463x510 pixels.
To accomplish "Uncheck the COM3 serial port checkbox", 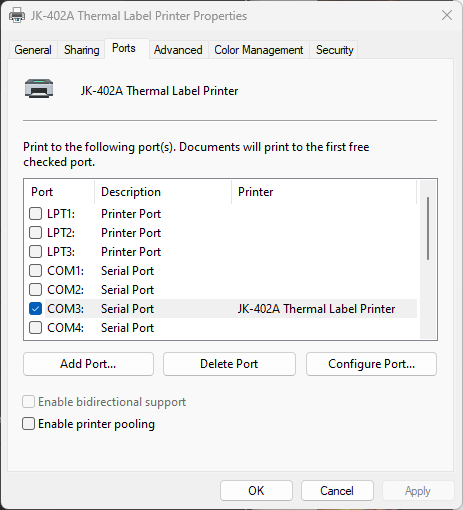I will [35, 309].
